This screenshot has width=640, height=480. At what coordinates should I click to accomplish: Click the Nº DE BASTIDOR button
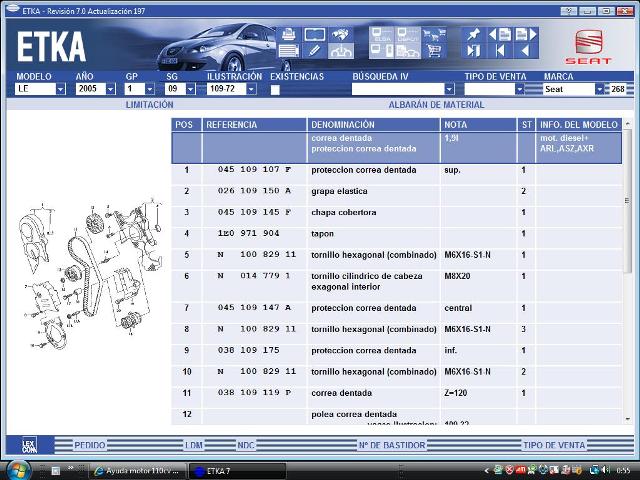tap(392, 445)
